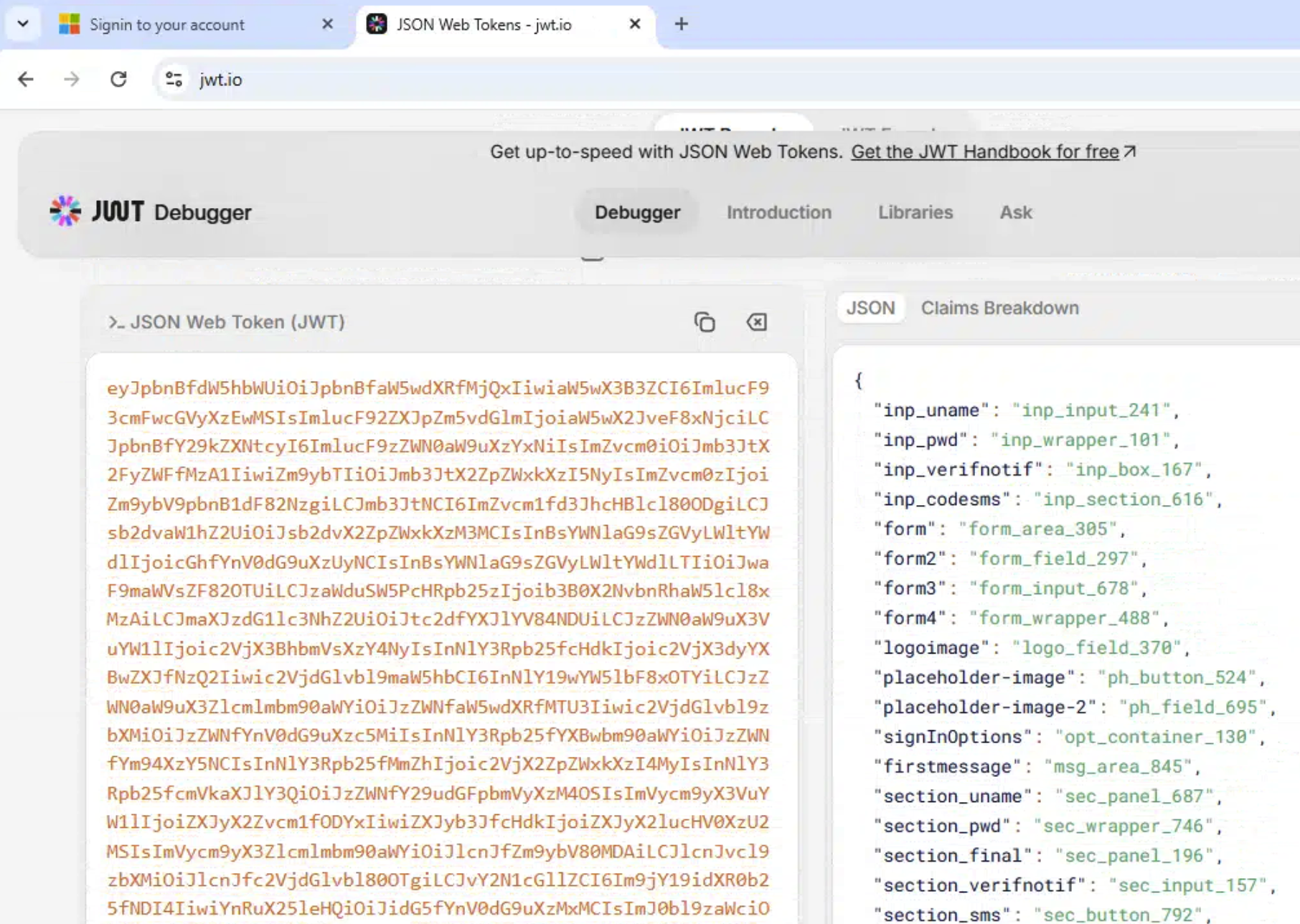Copy the encoded JWT to clipboard

point(705,322)
